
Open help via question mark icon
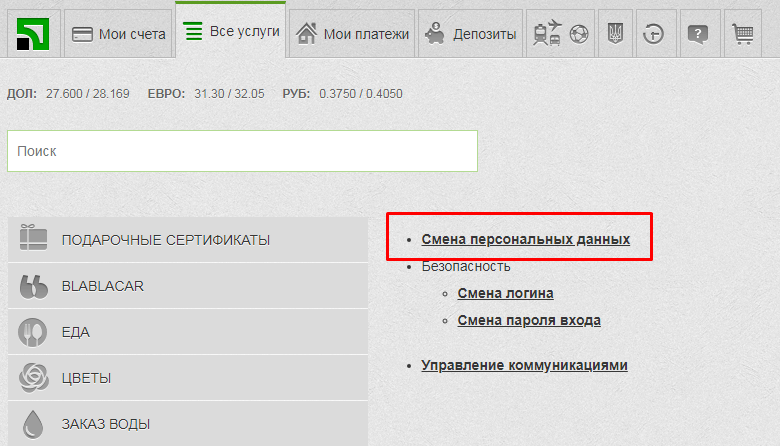(698, 34)
